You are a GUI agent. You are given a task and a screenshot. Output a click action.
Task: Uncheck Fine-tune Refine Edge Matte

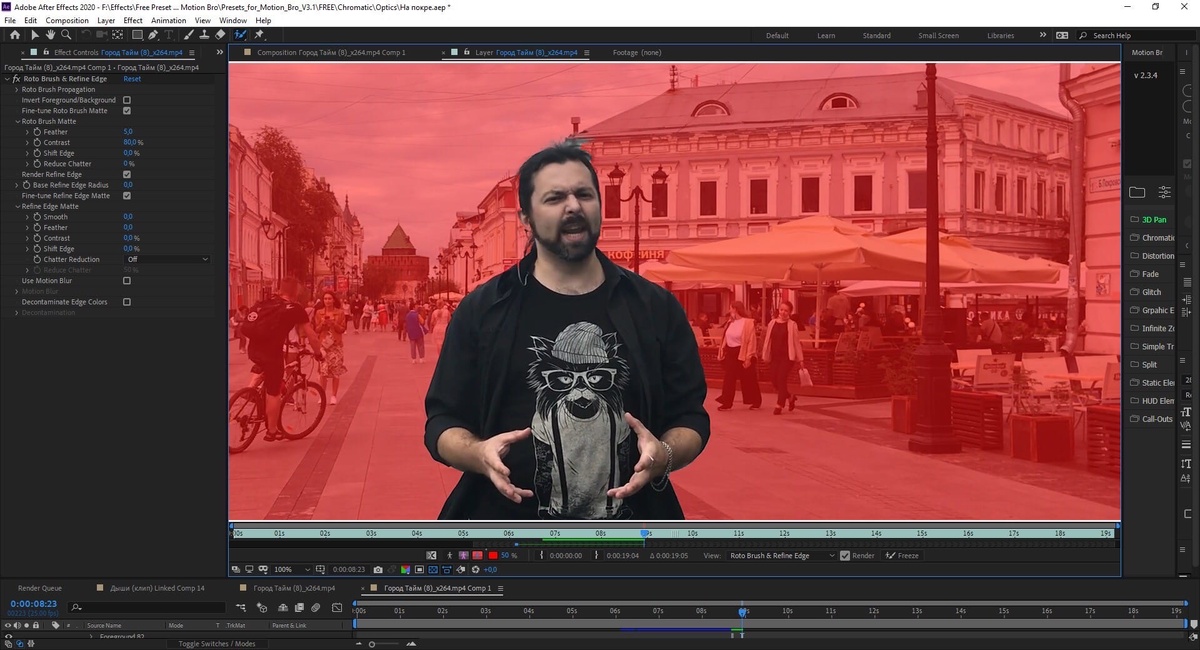coord(127,195)
